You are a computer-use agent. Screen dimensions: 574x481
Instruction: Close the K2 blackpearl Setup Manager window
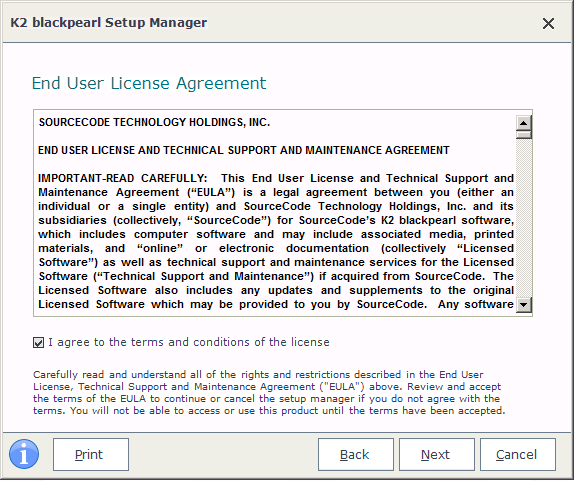[x=548, y=24]
